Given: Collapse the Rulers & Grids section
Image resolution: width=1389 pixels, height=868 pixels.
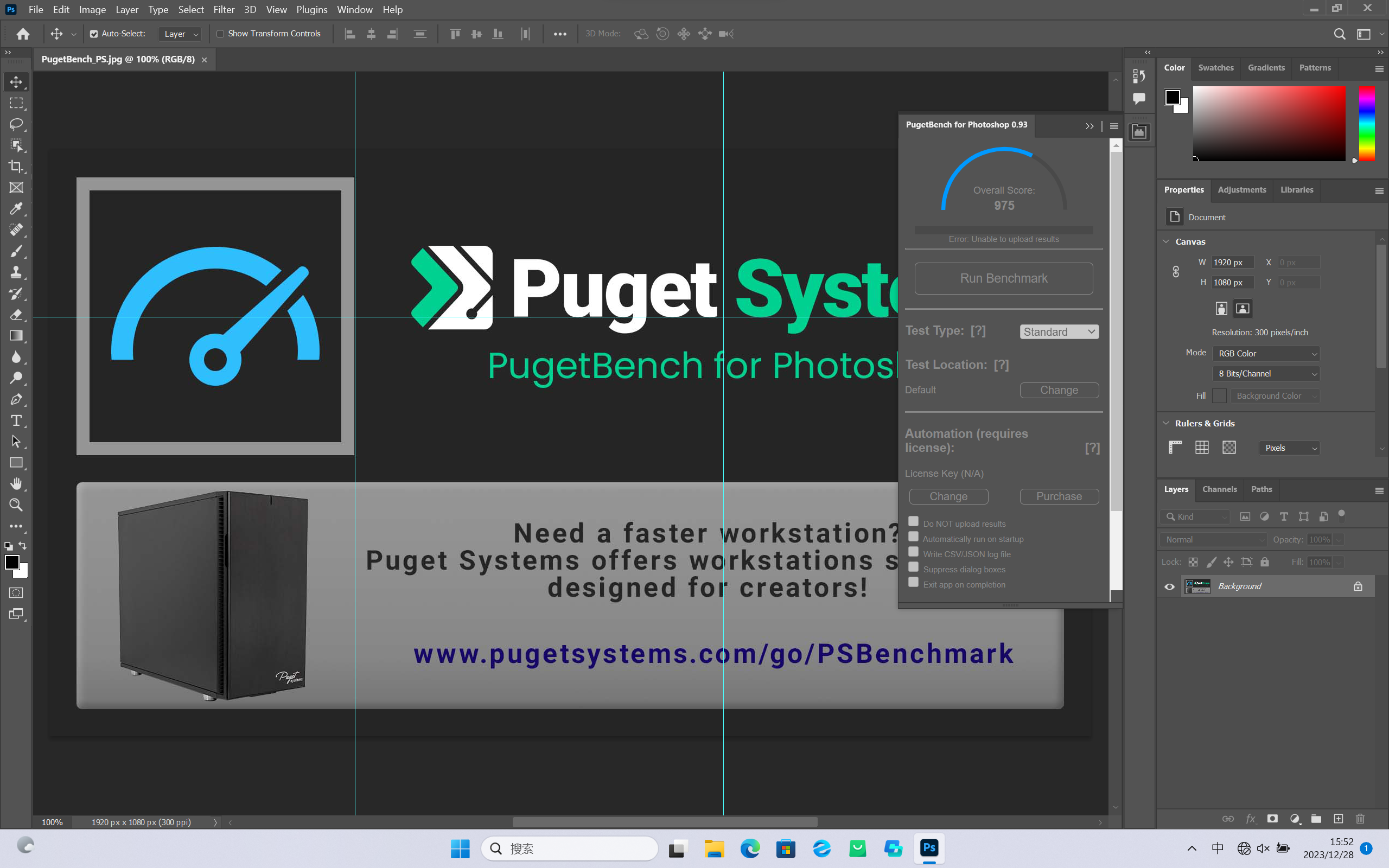Looking at the screenshot, I should click(x=1165, y=423).
